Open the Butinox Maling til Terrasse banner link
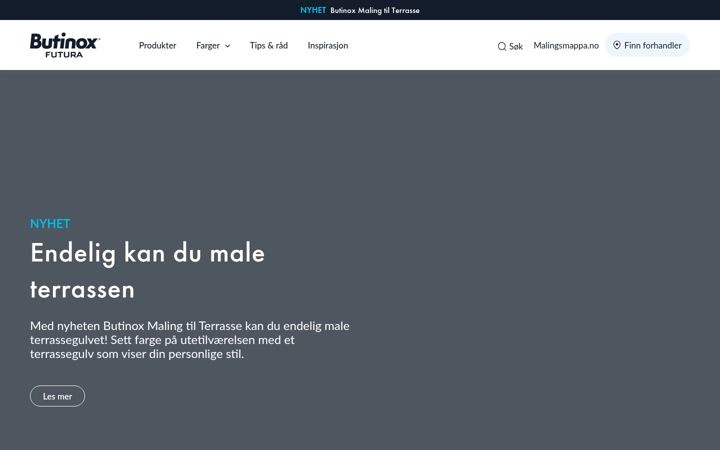720x450 pixels. click(375, 10)
